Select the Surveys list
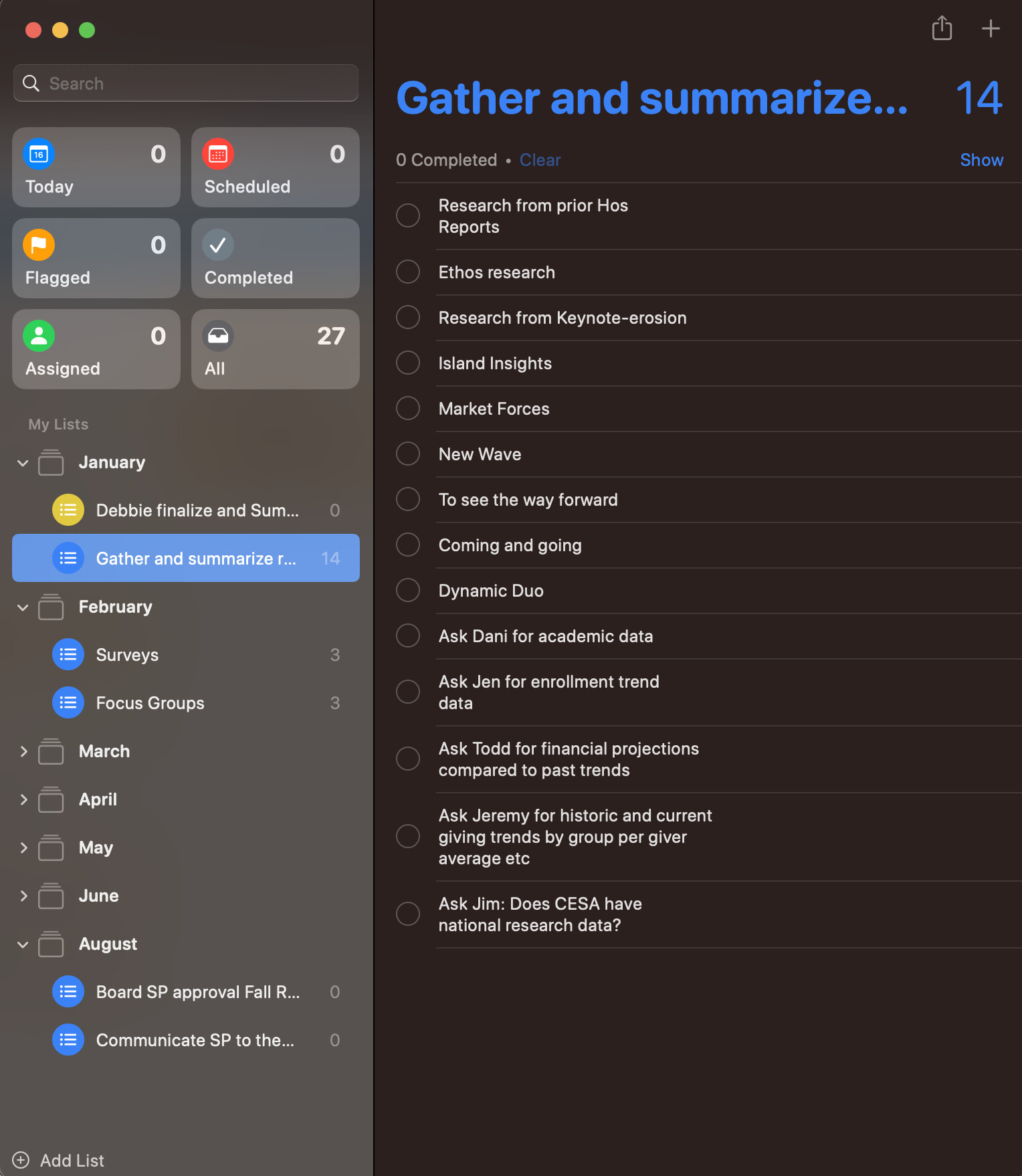1022x1176 pixels. pos(127,655)
